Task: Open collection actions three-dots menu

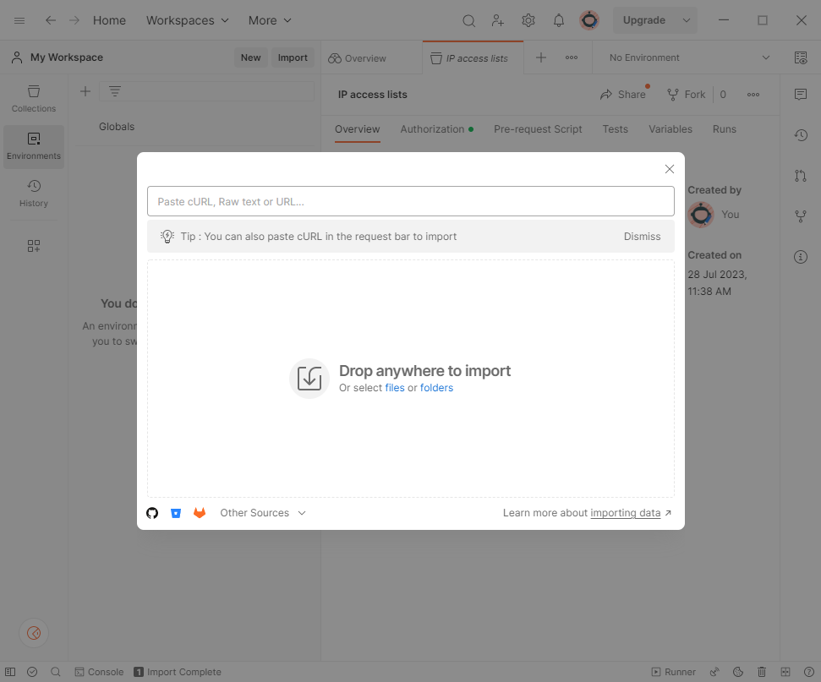Action: point(753,95)
